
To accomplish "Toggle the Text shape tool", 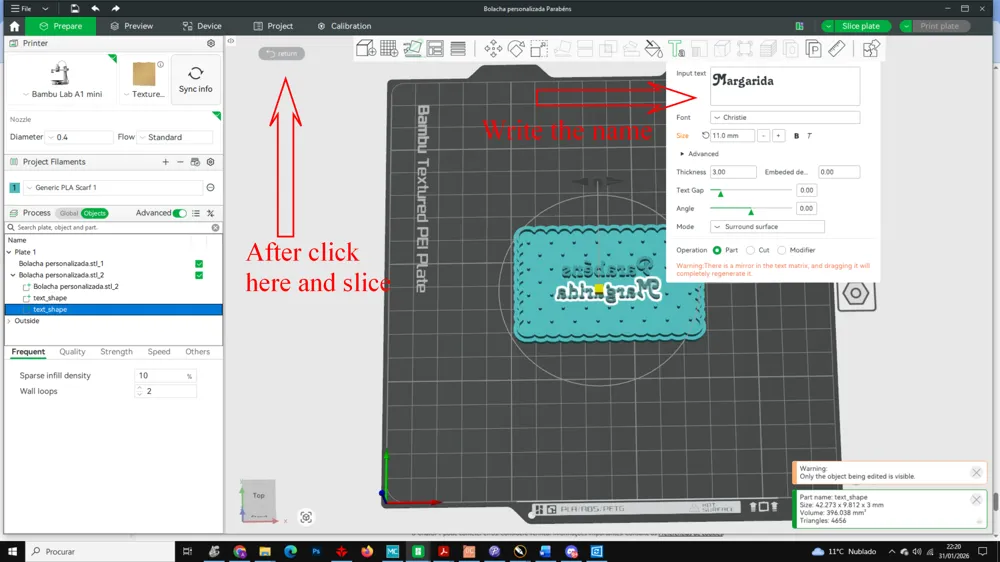I will (x=676, y=48).
